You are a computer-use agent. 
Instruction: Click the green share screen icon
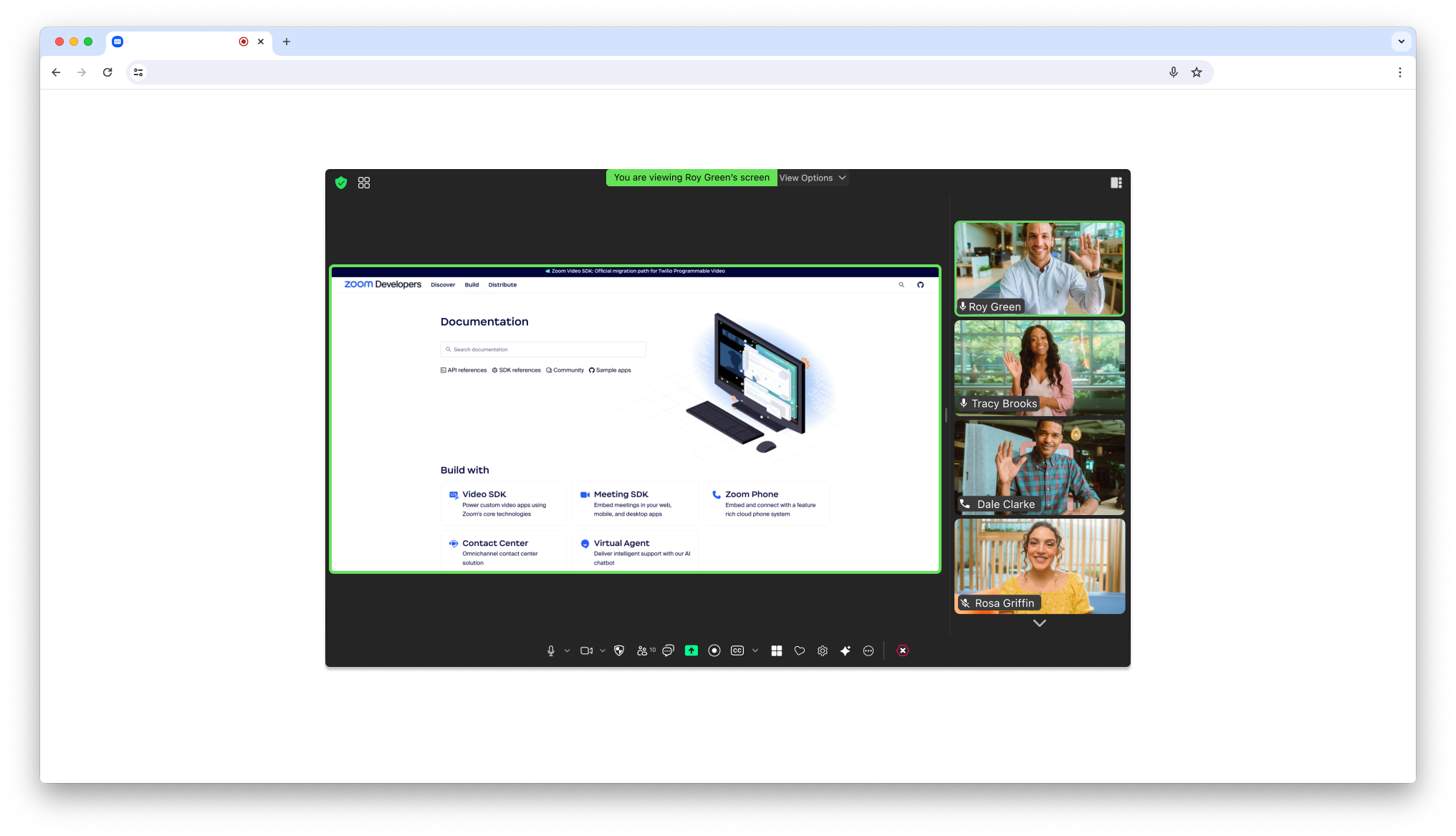coord(691,650)
